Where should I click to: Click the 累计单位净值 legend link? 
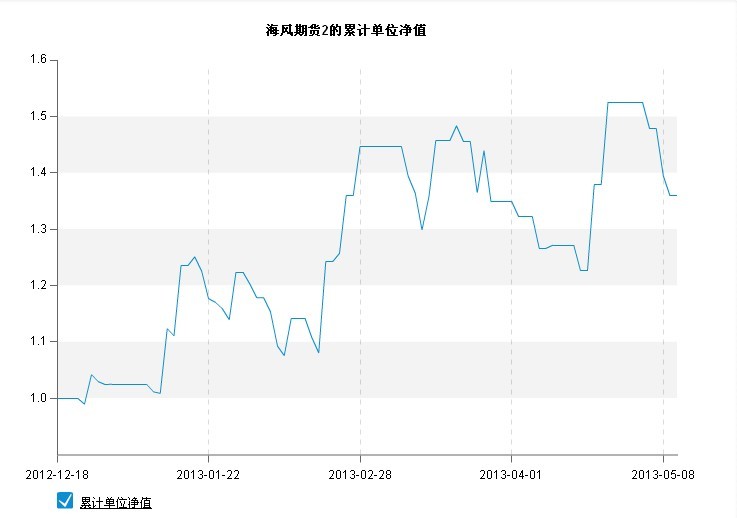116,502
